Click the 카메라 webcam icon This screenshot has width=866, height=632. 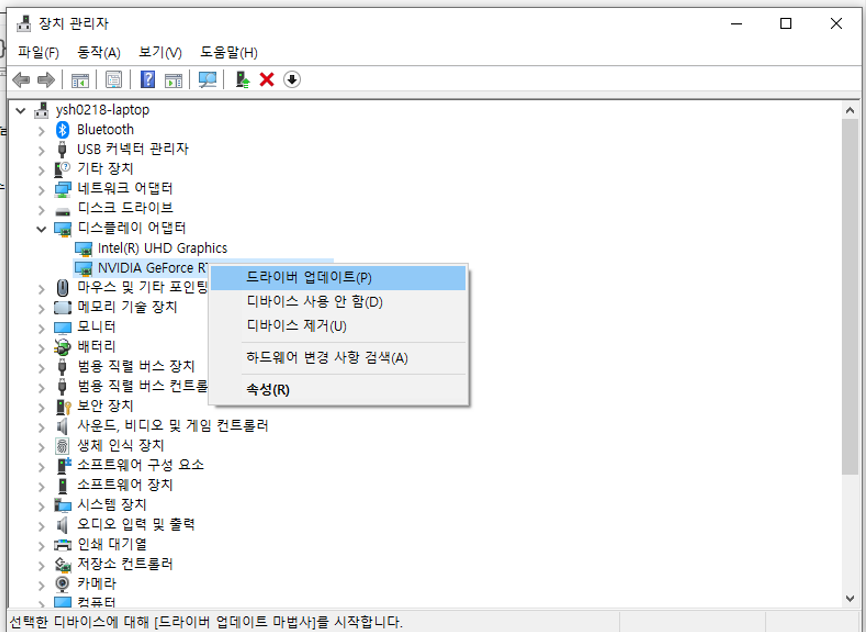62,584
